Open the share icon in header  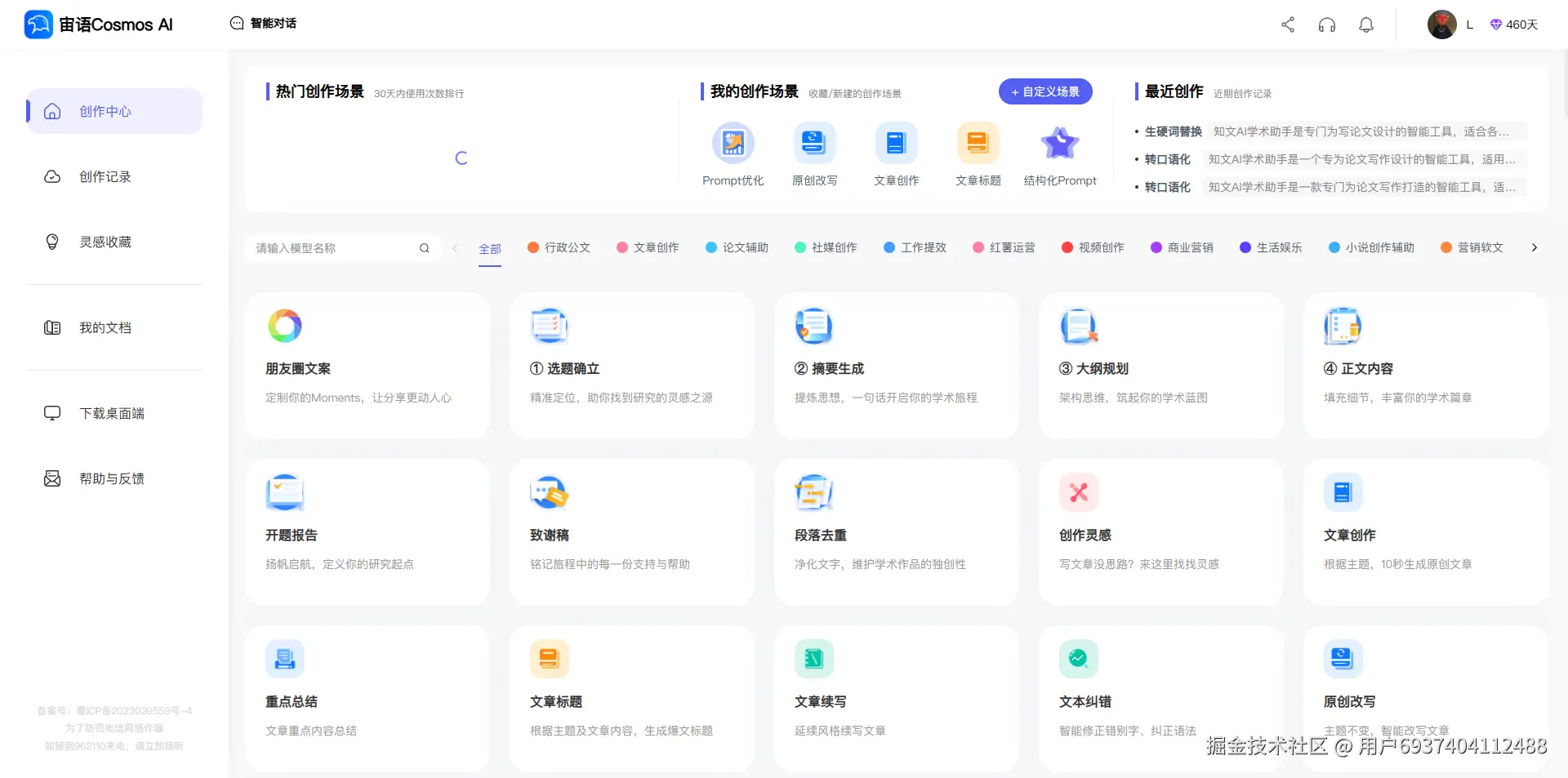tap(1288, 24)
